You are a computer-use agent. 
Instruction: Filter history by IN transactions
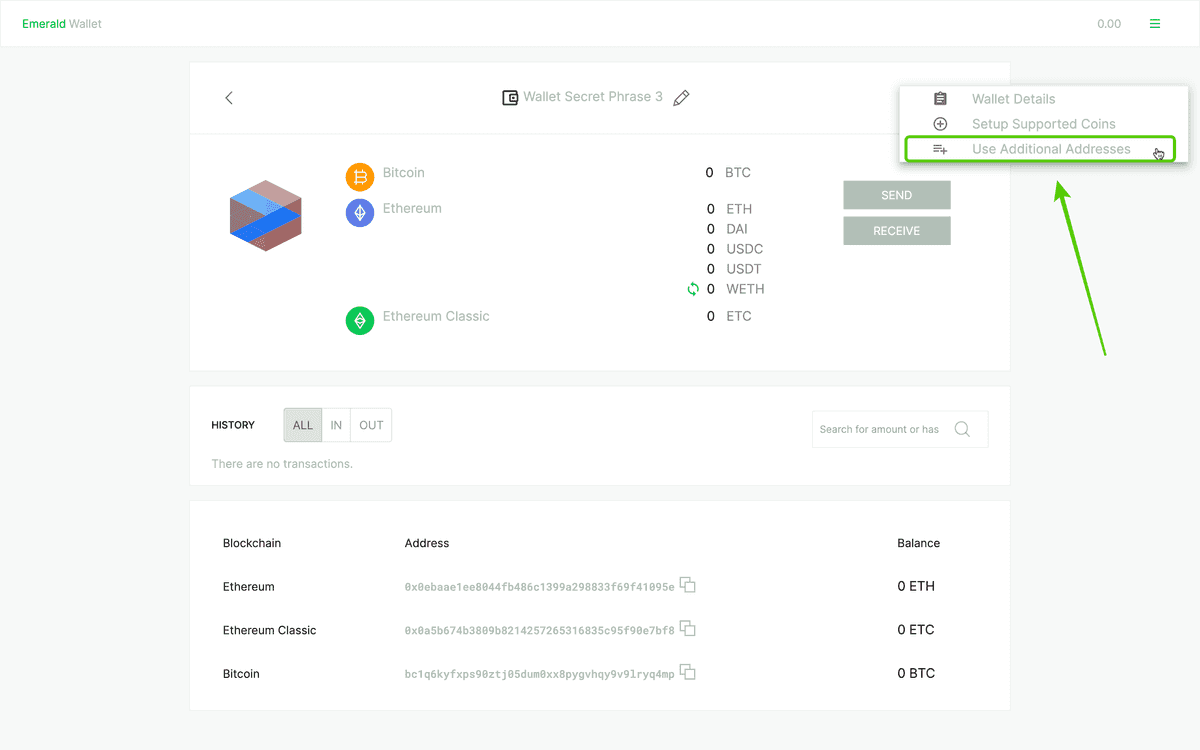336,425
